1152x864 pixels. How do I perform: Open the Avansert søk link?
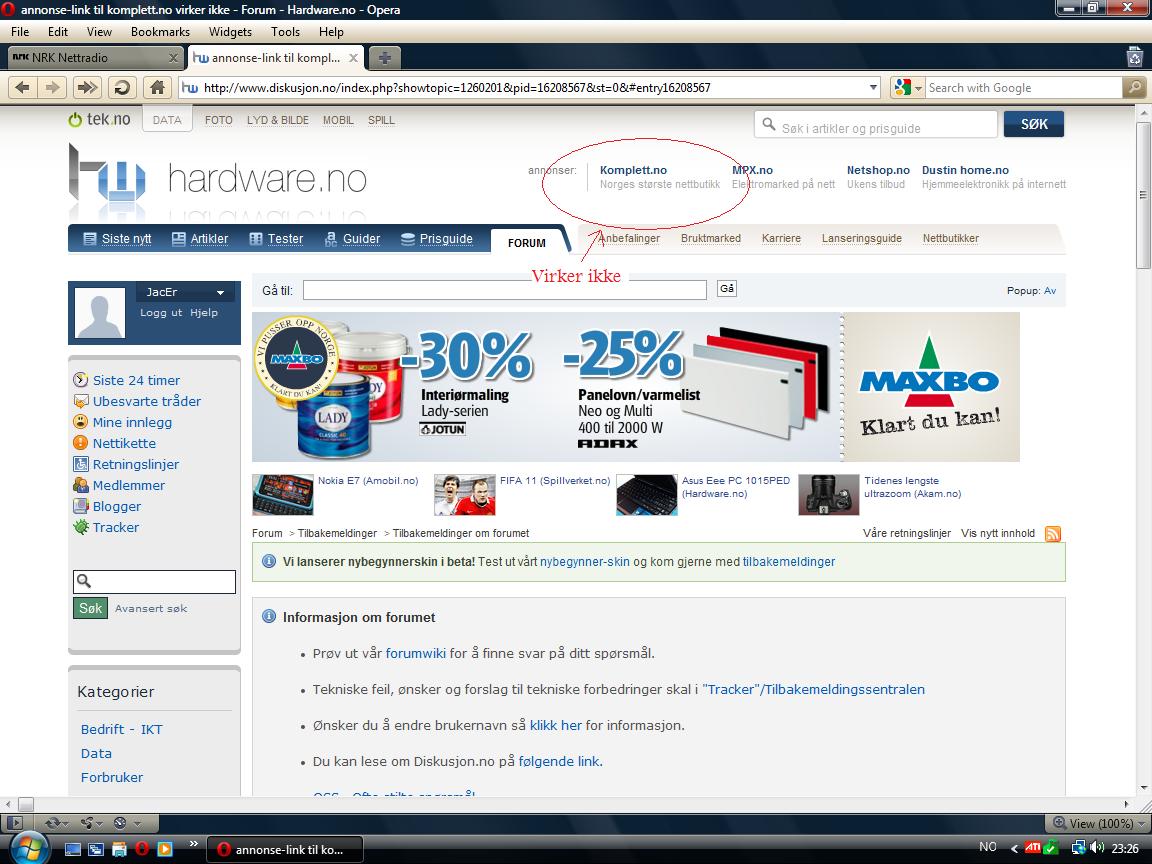(151, 608)
